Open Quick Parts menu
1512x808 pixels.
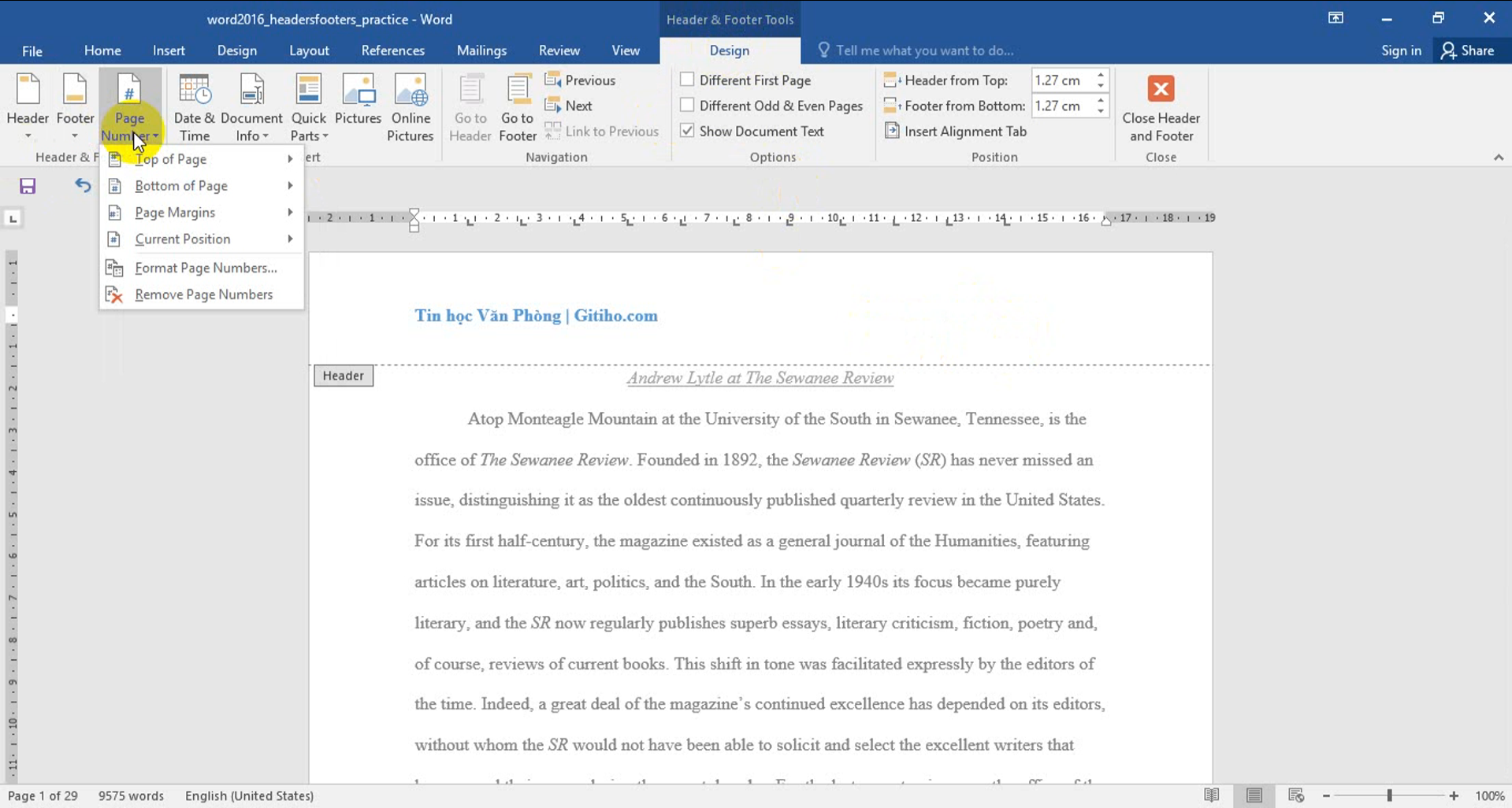coord(308,106)
